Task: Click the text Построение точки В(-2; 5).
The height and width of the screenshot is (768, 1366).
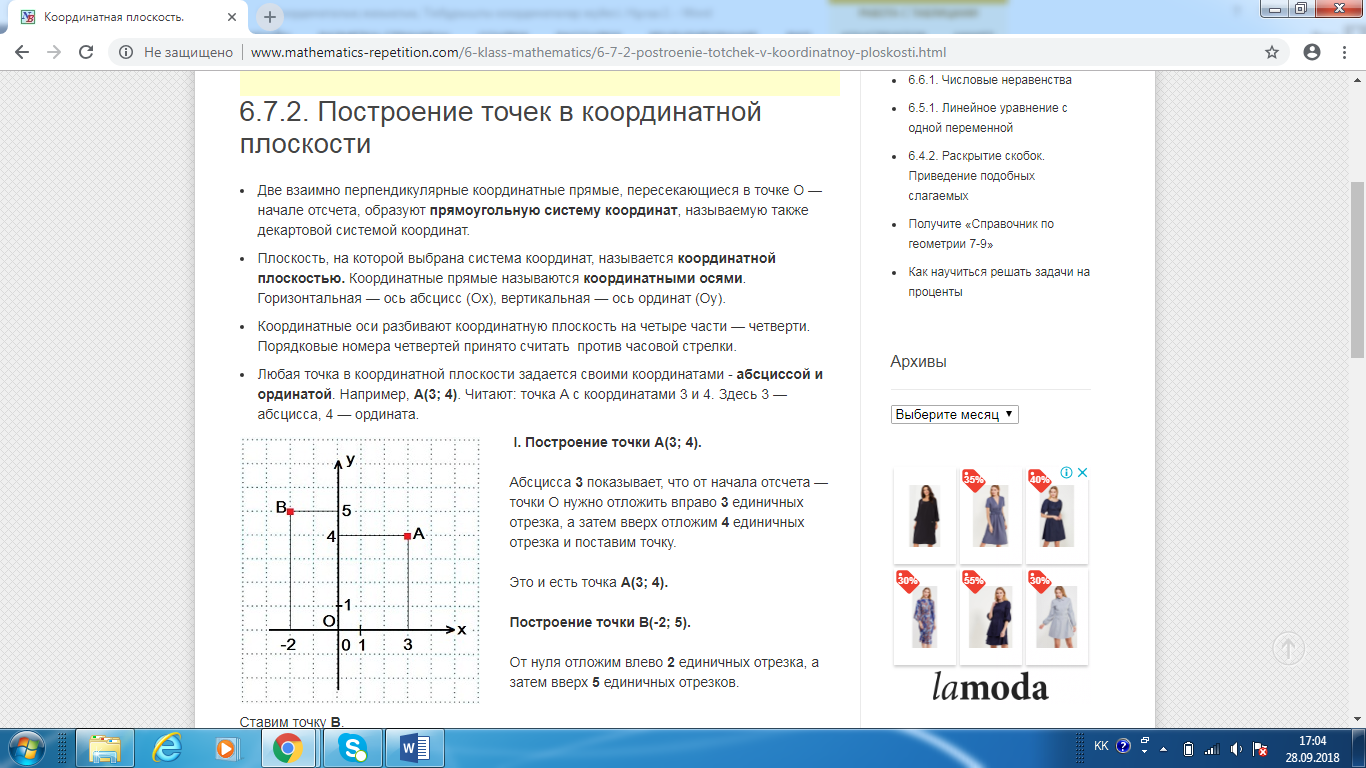Action: tap(600, 622)
